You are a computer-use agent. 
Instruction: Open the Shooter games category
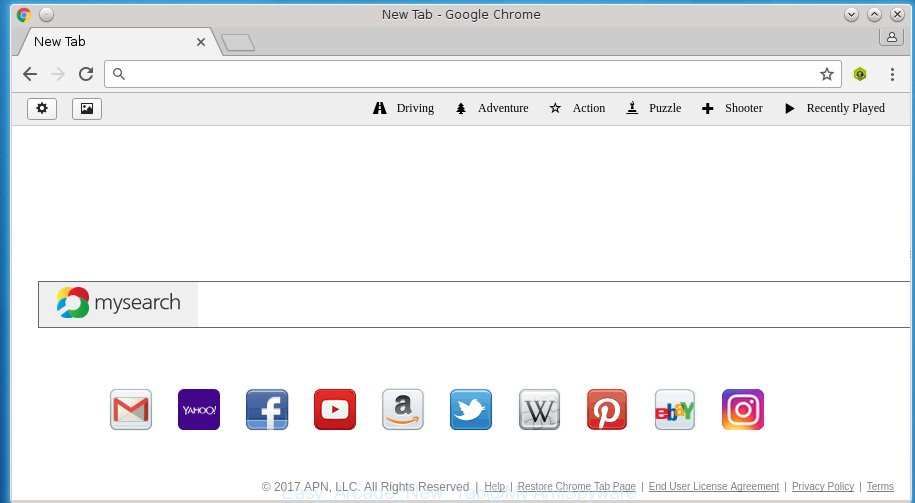pos(732,109)
